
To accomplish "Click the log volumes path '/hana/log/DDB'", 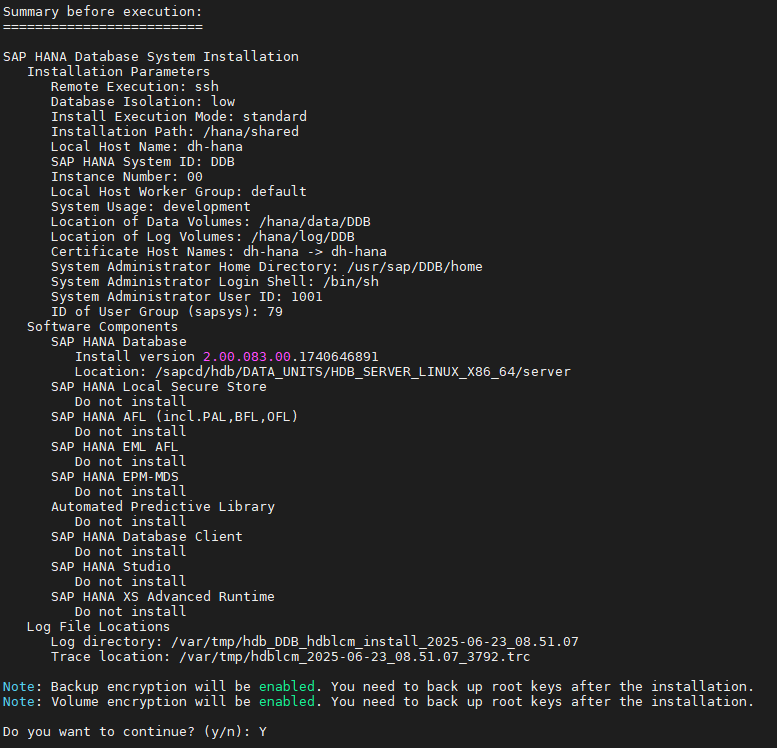I will tap(303, 236).
